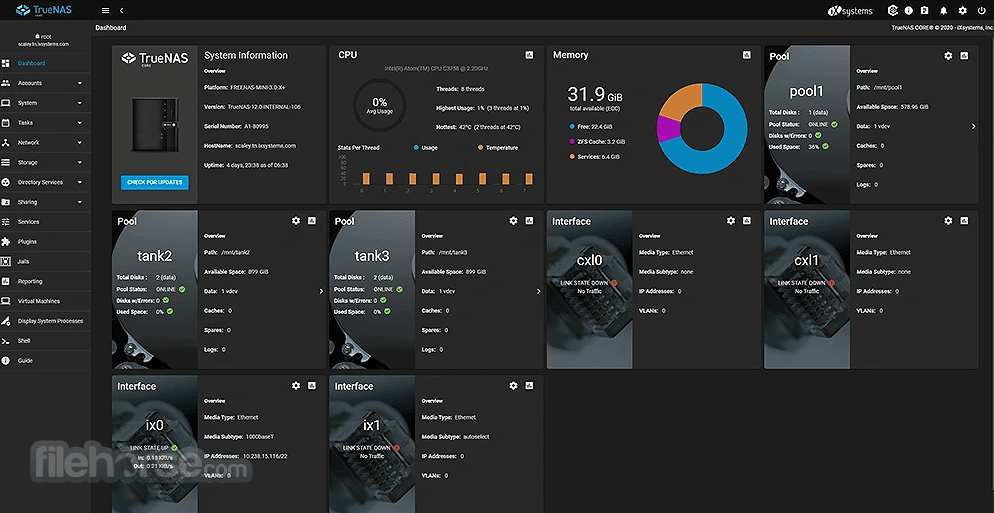Image resolution: width=994 pixels, height=513 pixels.
Task: Expand the Accounts sidebar menu
Action: [45, 83]
